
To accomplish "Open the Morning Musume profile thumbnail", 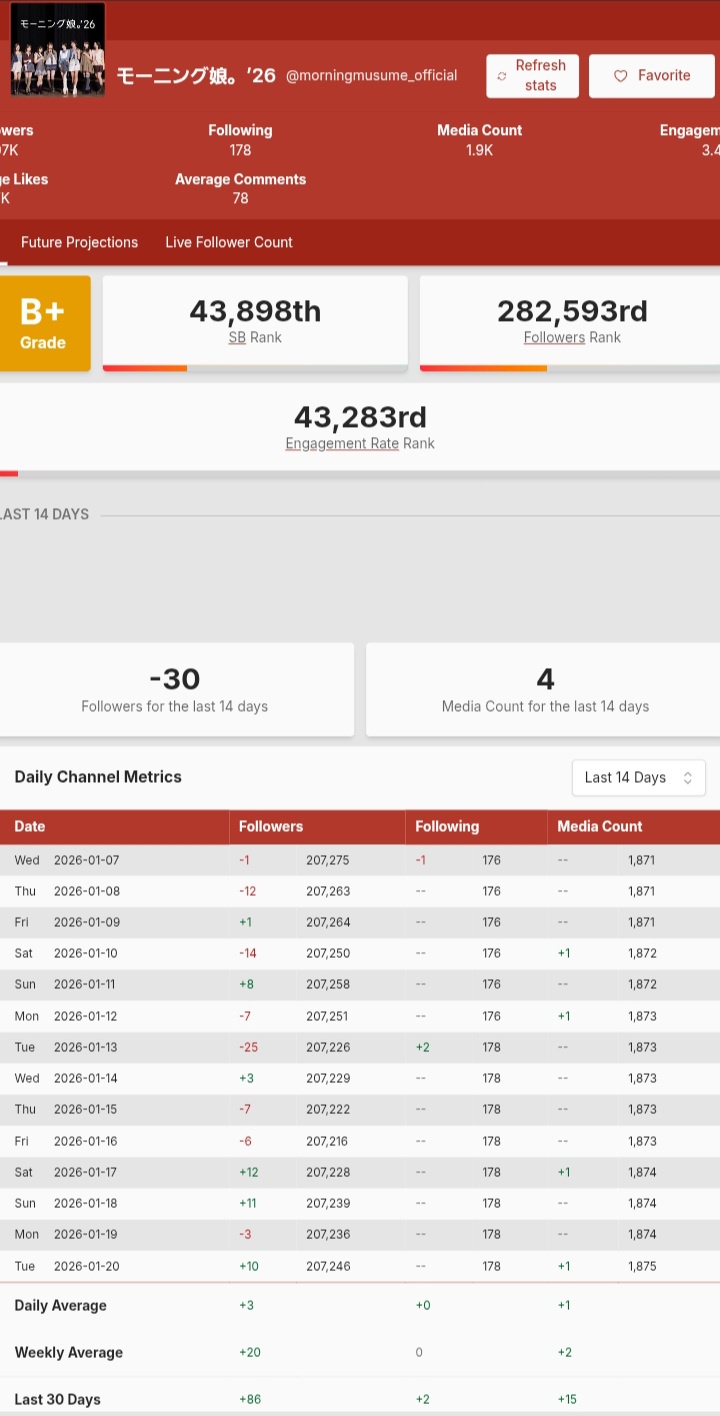I will coord(58,50).
